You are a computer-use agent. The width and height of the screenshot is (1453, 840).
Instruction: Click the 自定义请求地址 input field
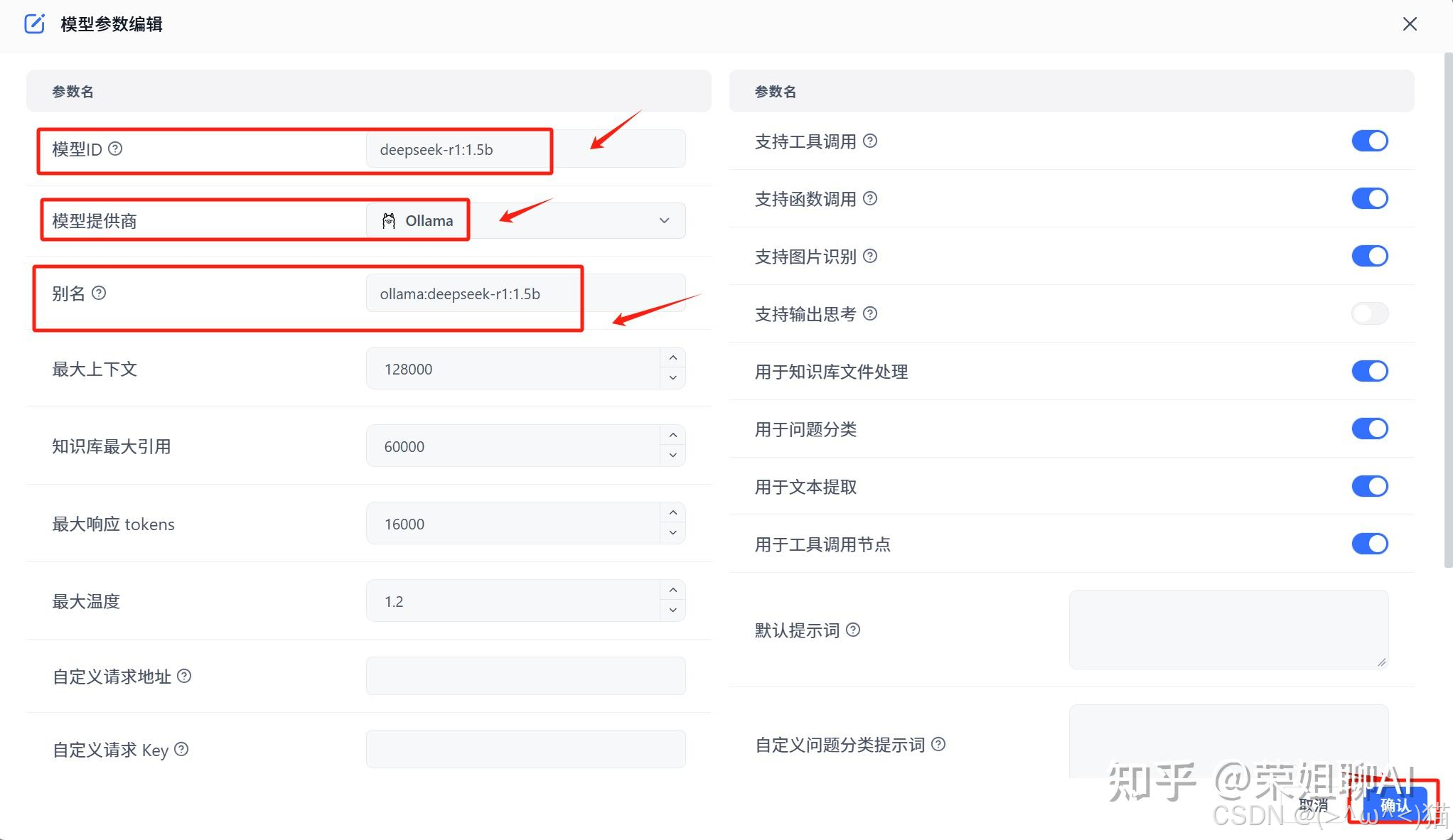pyautogui.click(x=525, y=676)
